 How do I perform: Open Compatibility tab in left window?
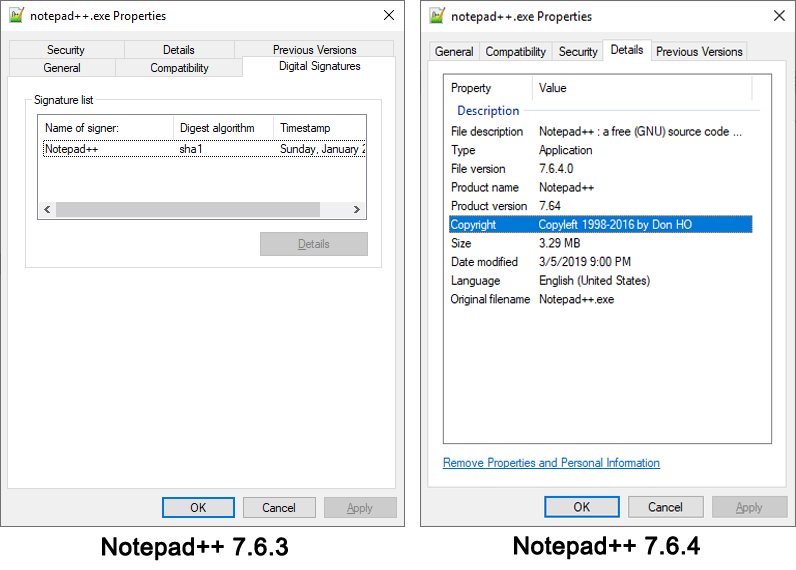[x=179, y=68]
